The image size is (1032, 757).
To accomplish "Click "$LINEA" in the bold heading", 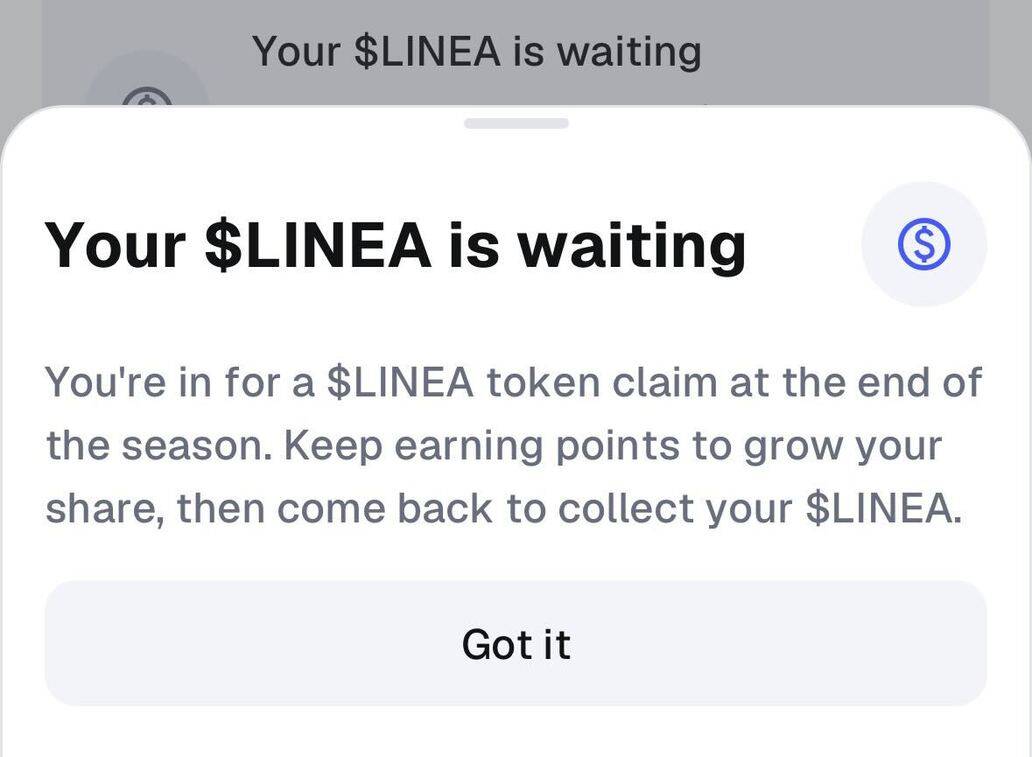I will (x=317, y=244).
